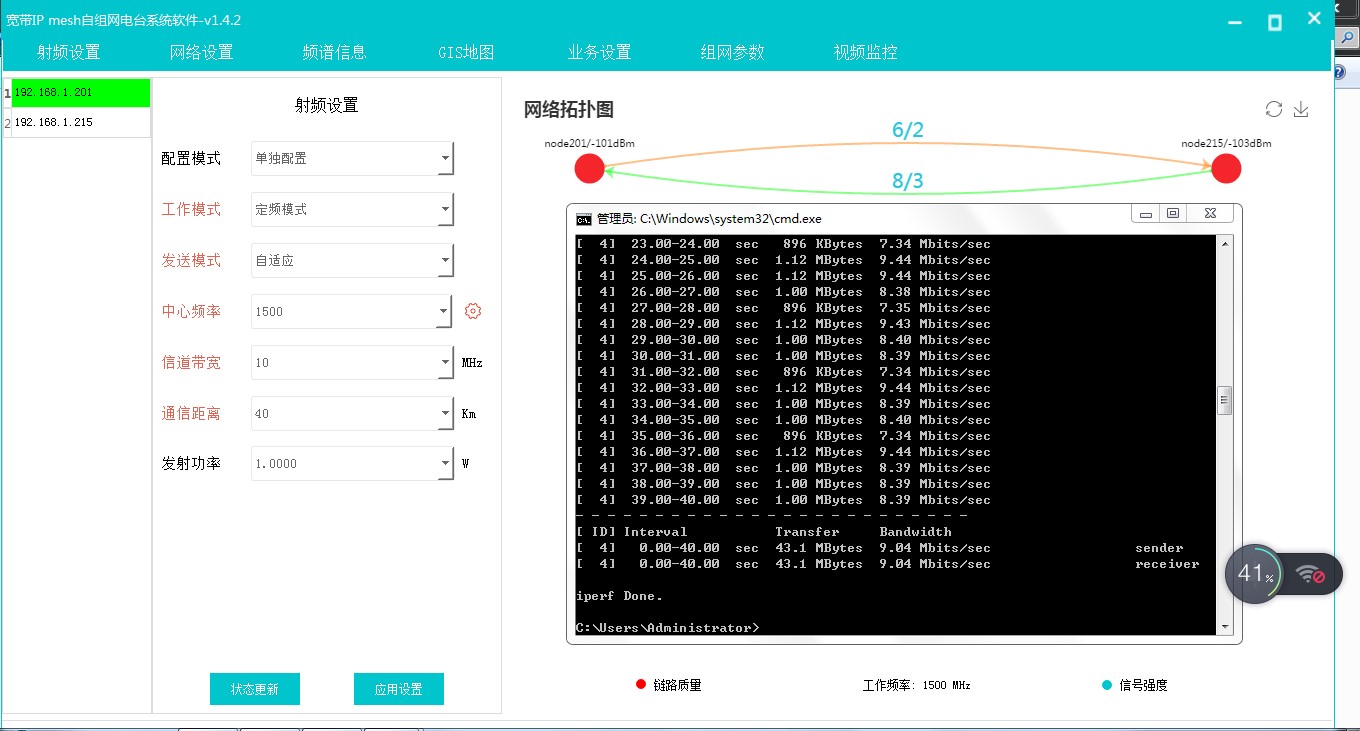Click the node215/-103dBm label
Screen dimensions: 1360x731
pyautogui.click(x=1226, y=143)
